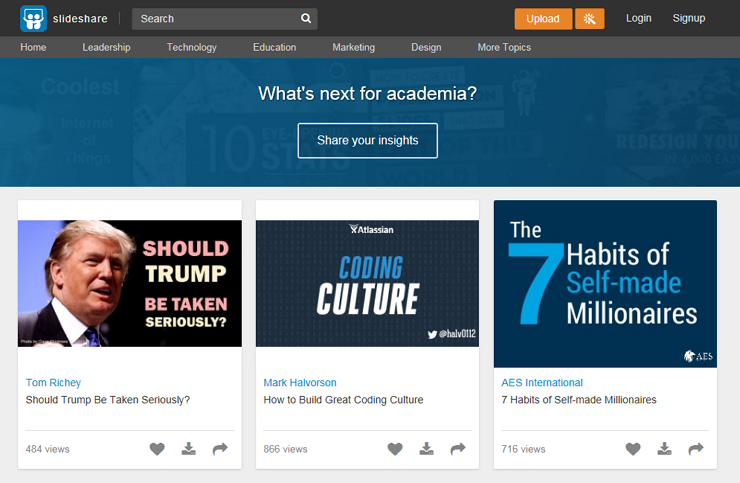740x483 pixels.
Task: Focus the Search input field
Action: (x=225, y=19)
